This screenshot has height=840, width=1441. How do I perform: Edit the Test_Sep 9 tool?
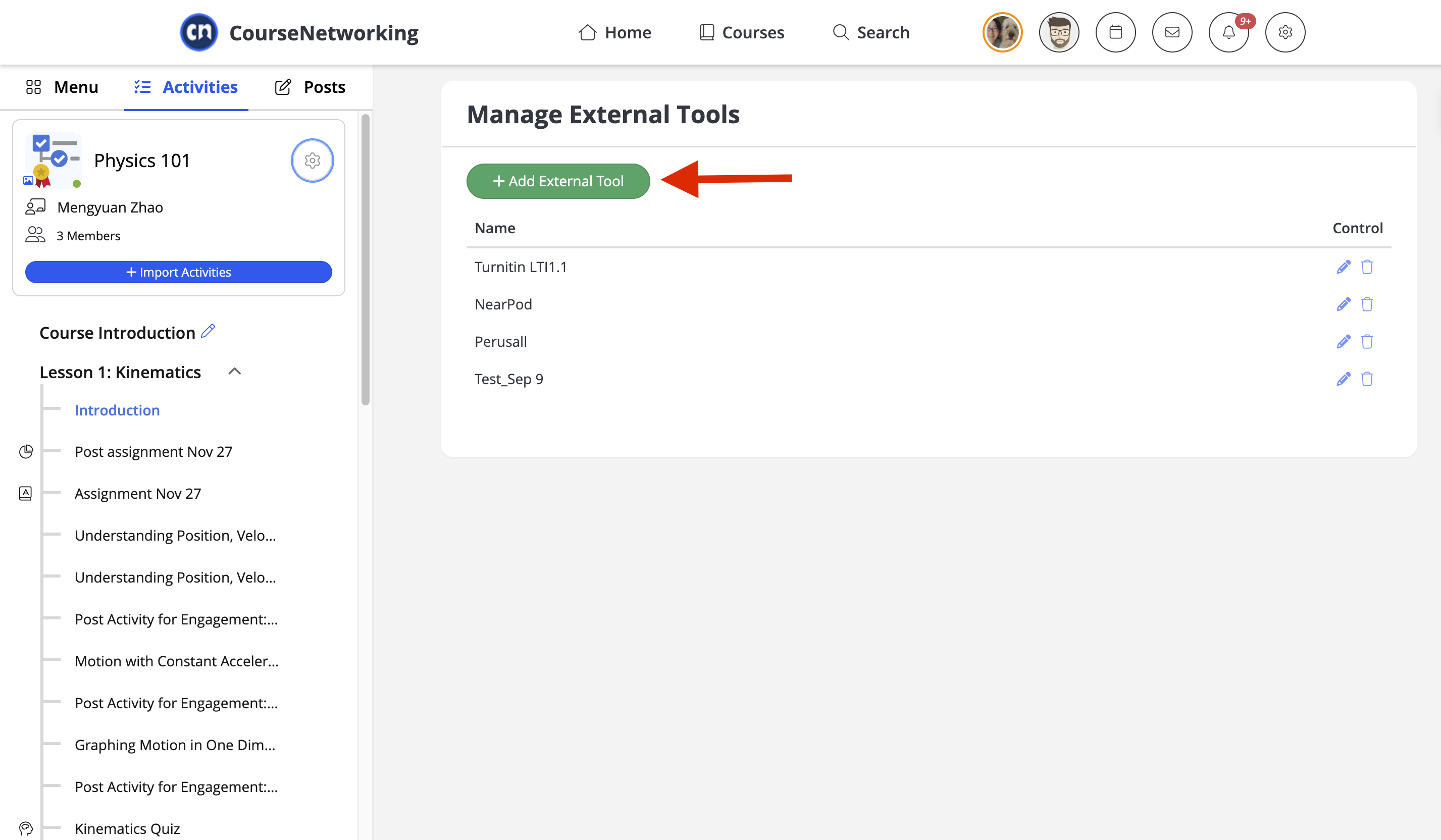point(1343,379)
